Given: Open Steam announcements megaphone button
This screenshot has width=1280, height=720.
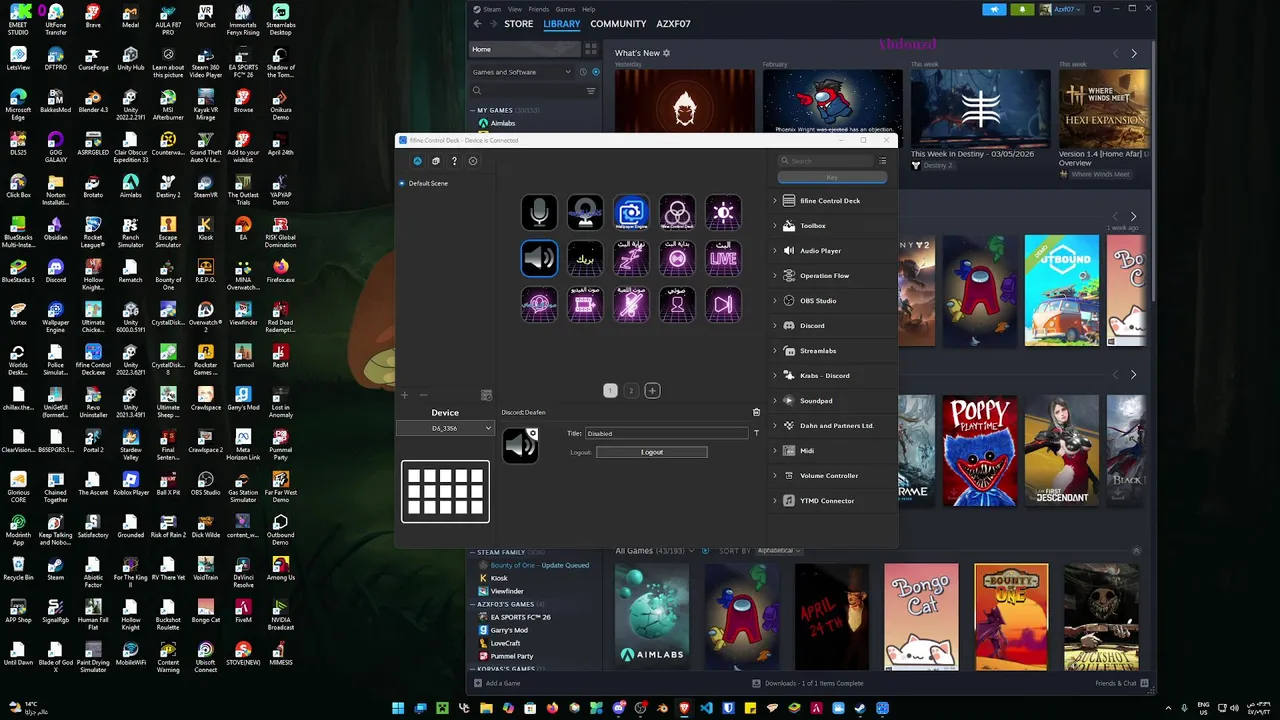Looking at the screenshot, I should click(x=994, y=9).
